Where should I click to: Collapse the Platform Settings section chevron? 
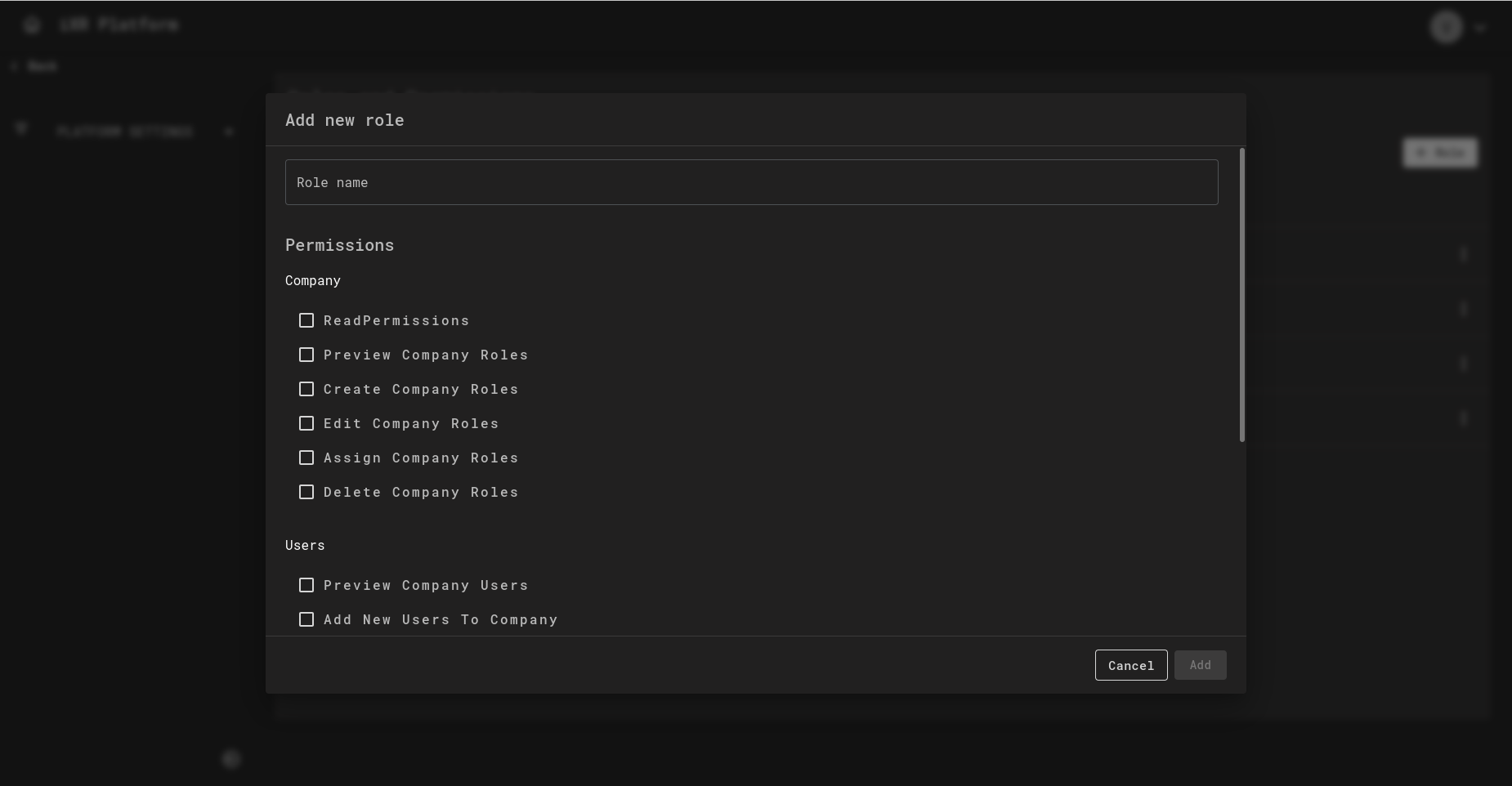click(x=229, y=131)
